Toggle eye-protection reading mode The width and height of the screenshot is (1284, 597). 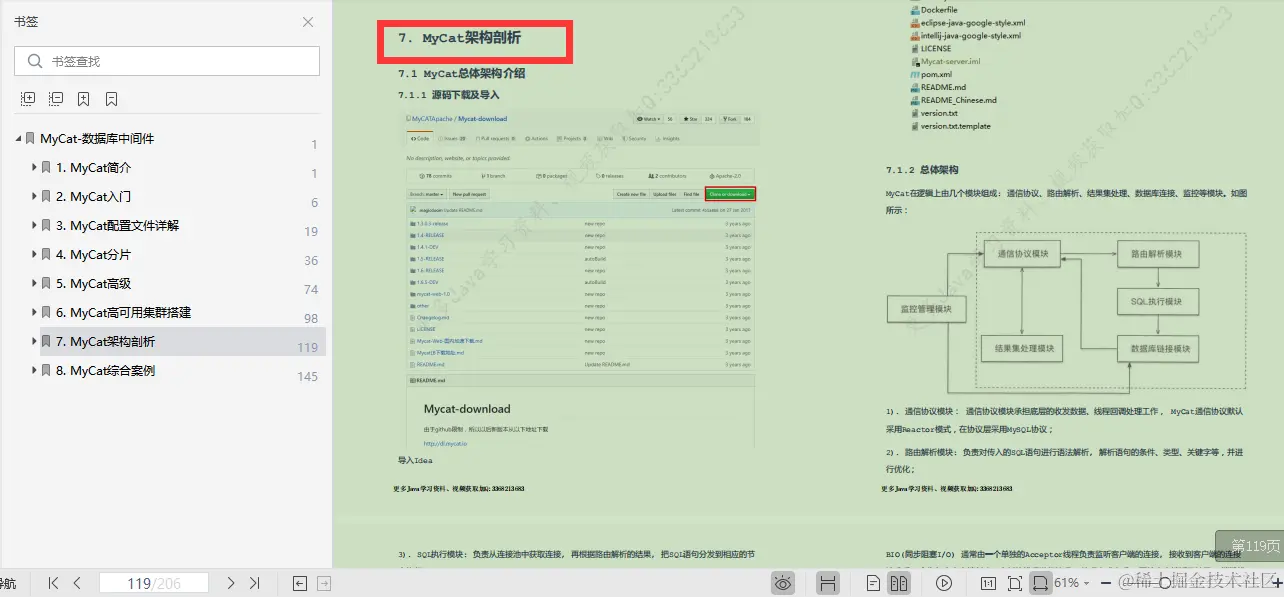tap(783, 582)
